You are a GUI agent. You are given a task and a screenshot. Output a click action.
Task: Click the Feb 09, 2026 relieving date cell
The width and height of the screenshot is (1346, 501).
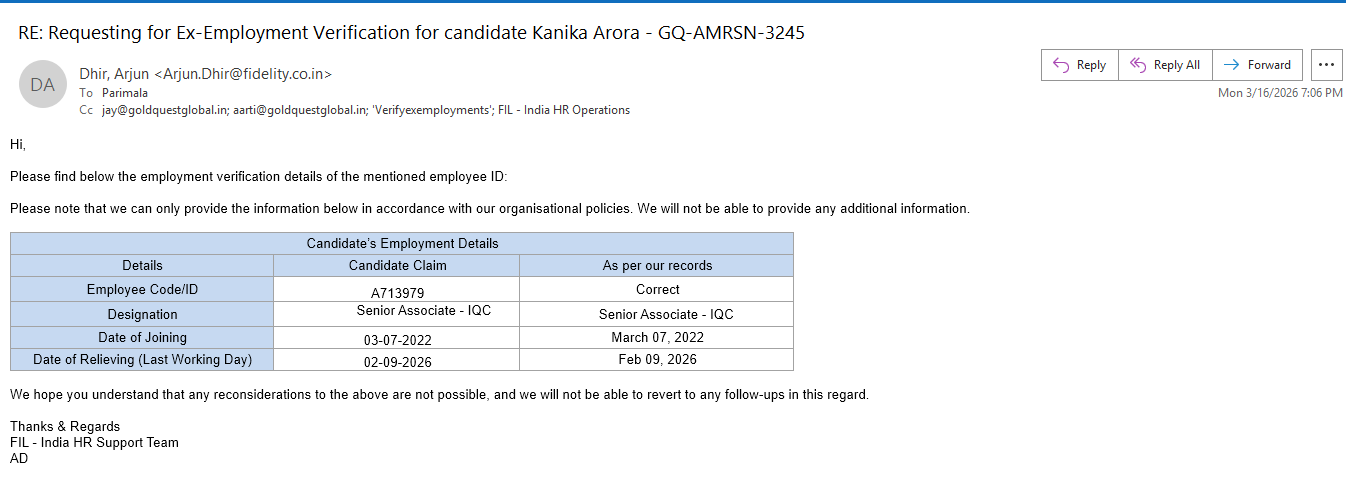(x=657, y=360)
